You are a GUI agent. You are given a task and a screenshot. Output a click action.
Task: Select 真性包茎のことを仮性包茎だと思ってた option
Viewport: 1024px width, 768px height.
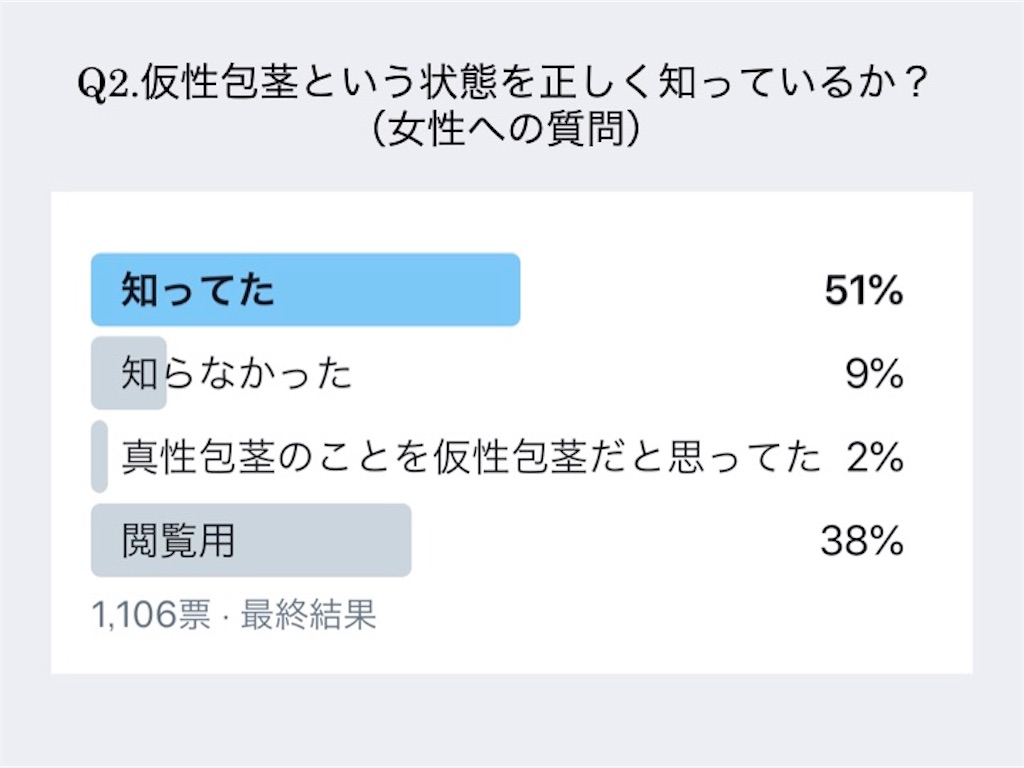[471, 456]
